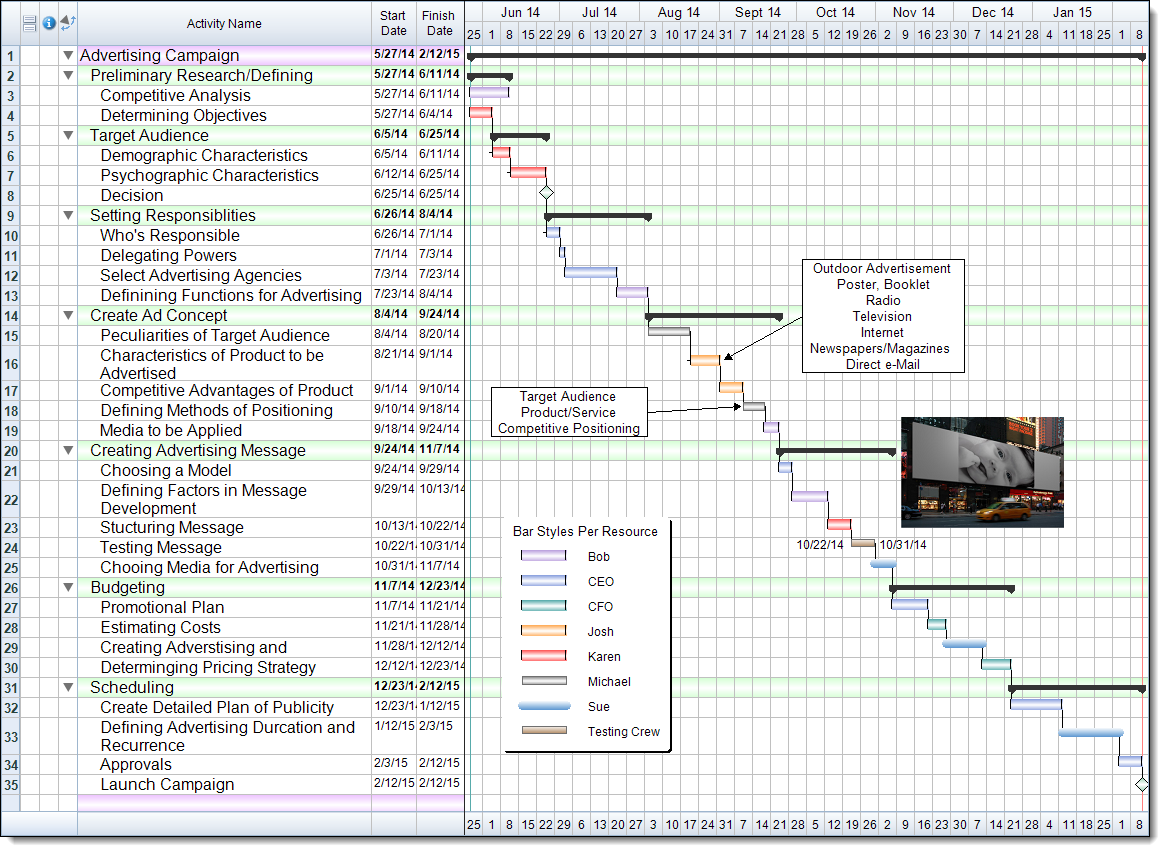Collapse the Advertising Campaign summary row
The height and width of the screenshot is (852, 1165).
pos(68,55)
